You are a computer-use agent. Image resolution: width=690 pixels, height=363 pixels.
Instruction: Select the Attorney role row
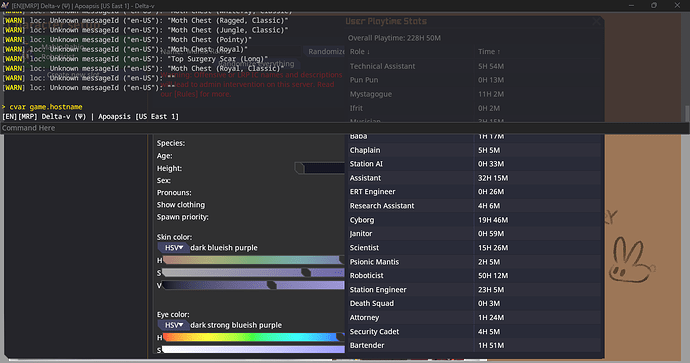(474, 317)
